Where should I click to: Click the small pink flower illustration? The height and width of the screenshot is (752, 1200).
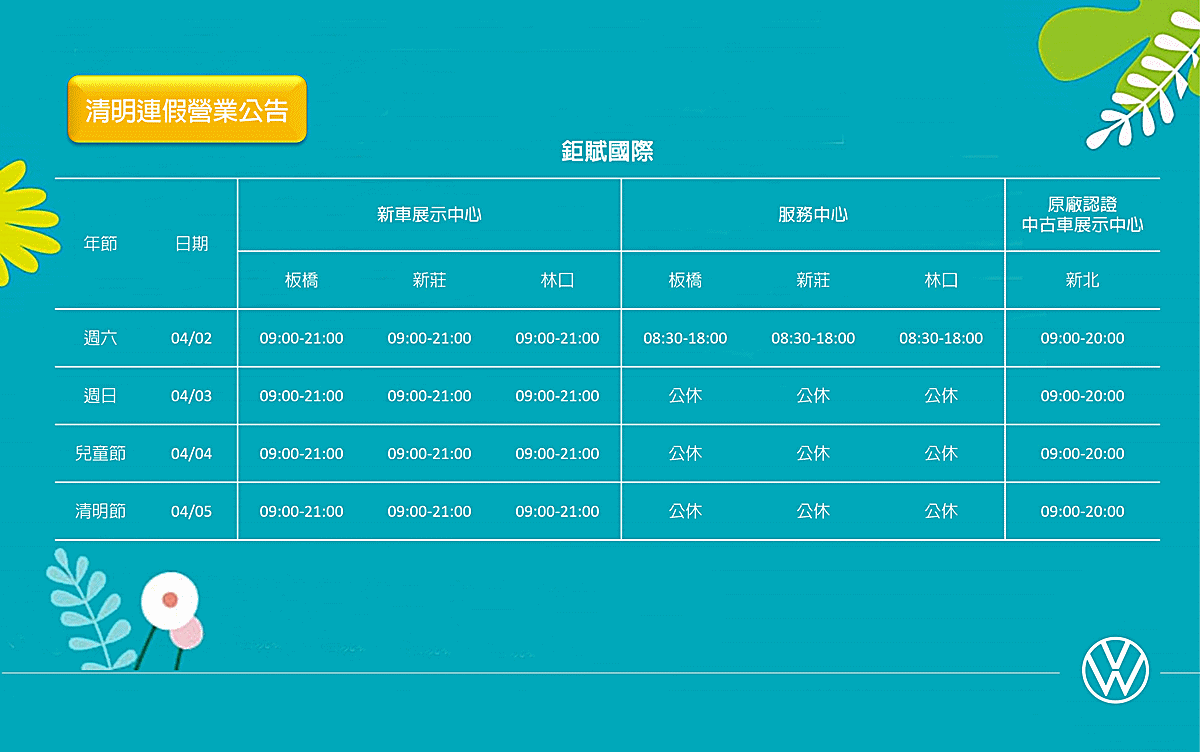[x=186, y=632]
